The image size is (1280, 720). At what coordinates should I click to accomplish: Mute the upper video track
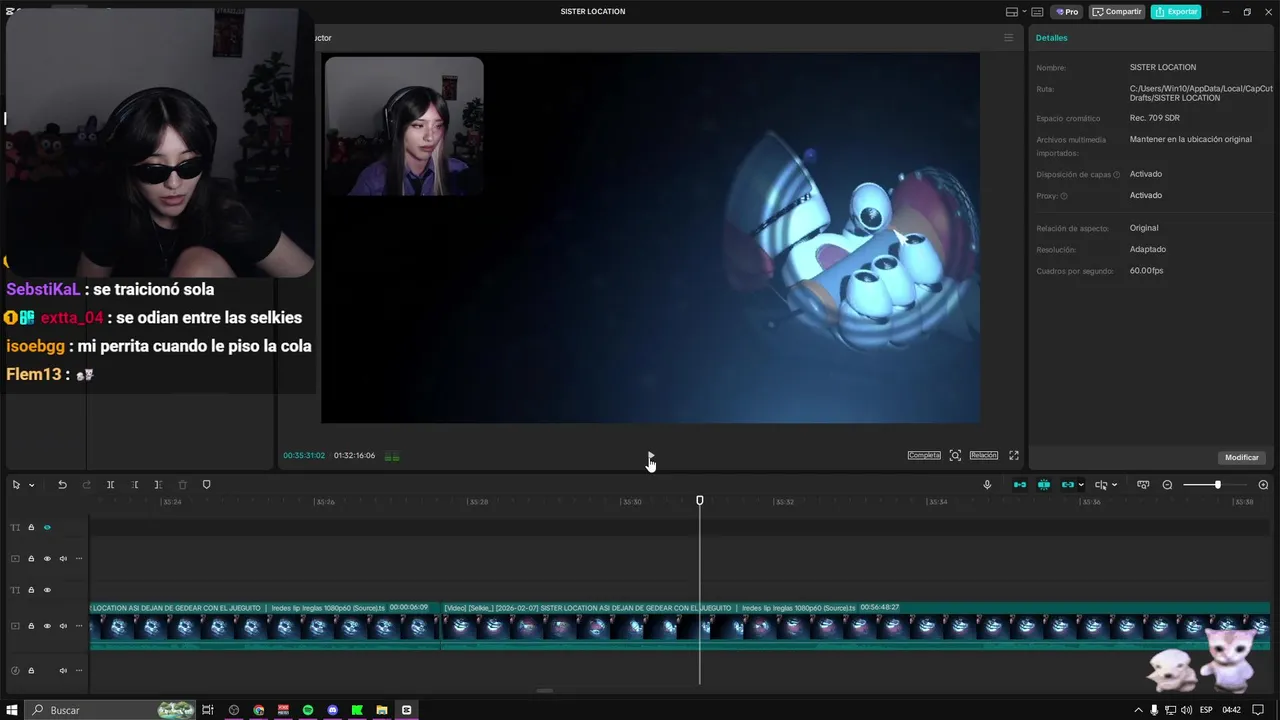click(x=63, y=559)
